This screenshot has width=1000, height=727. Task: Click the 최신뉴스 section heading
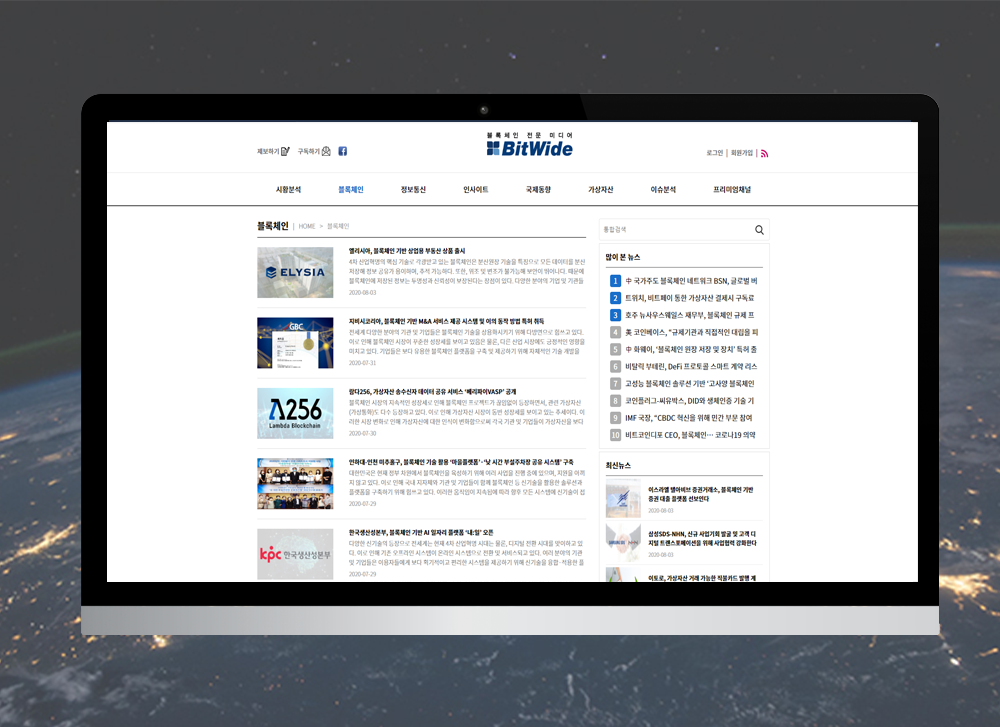point(618,466)
